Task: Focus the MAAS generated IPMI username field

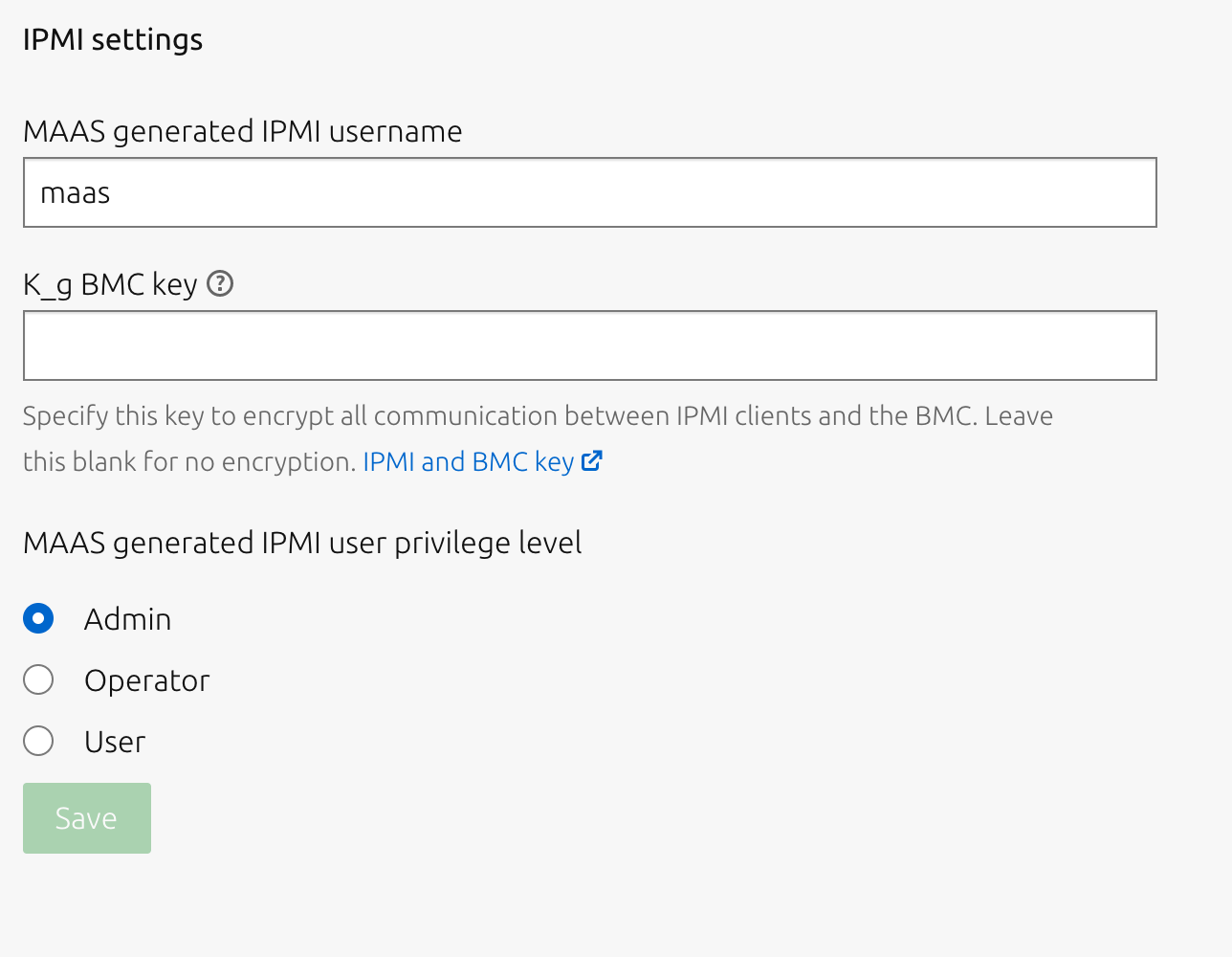Action: coord(589,192)
